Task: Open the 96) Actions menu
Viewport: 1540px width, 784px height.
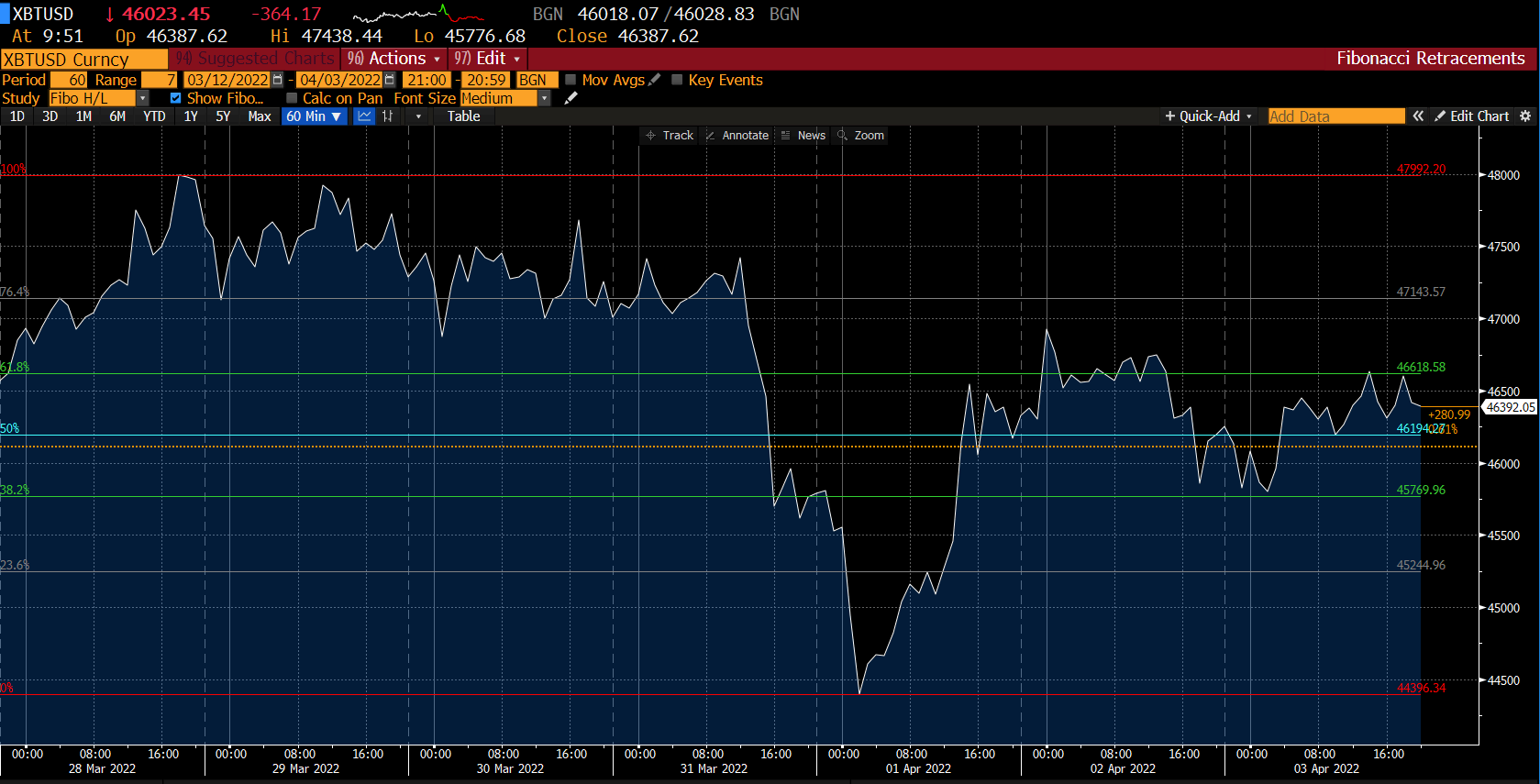Action: [393, 59]
